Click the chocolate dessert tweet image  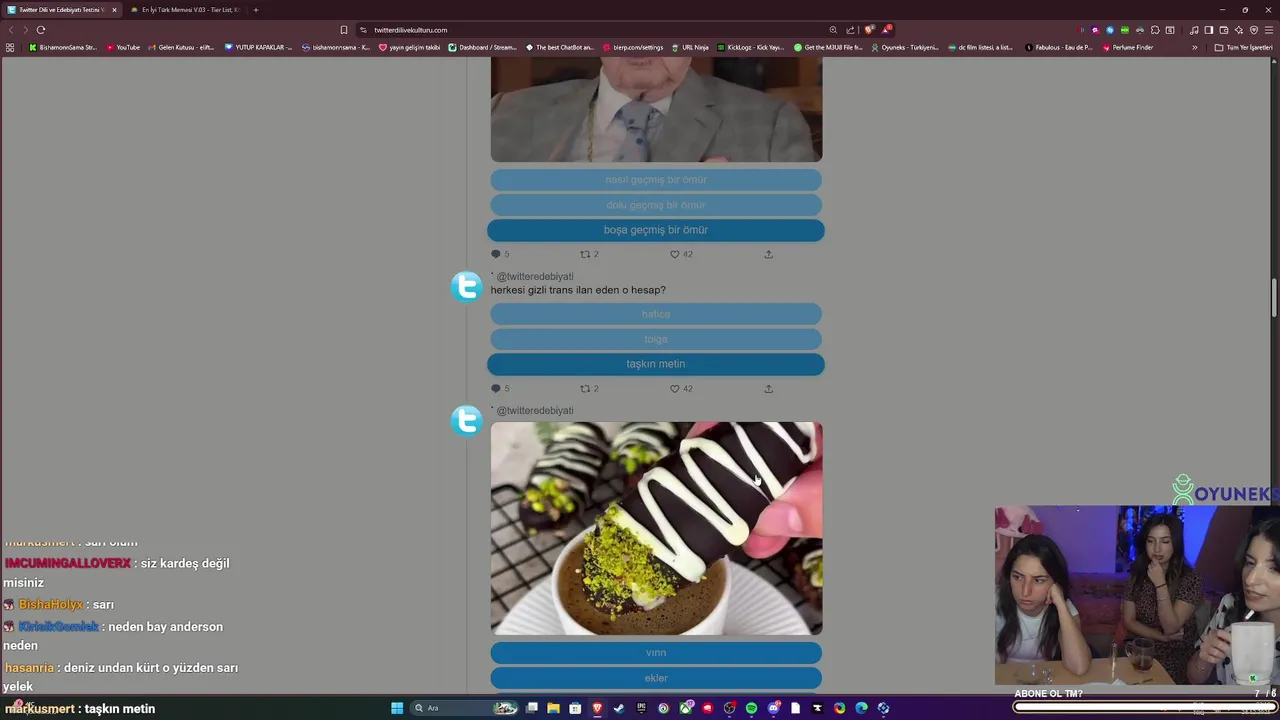[x=656, y=528]
